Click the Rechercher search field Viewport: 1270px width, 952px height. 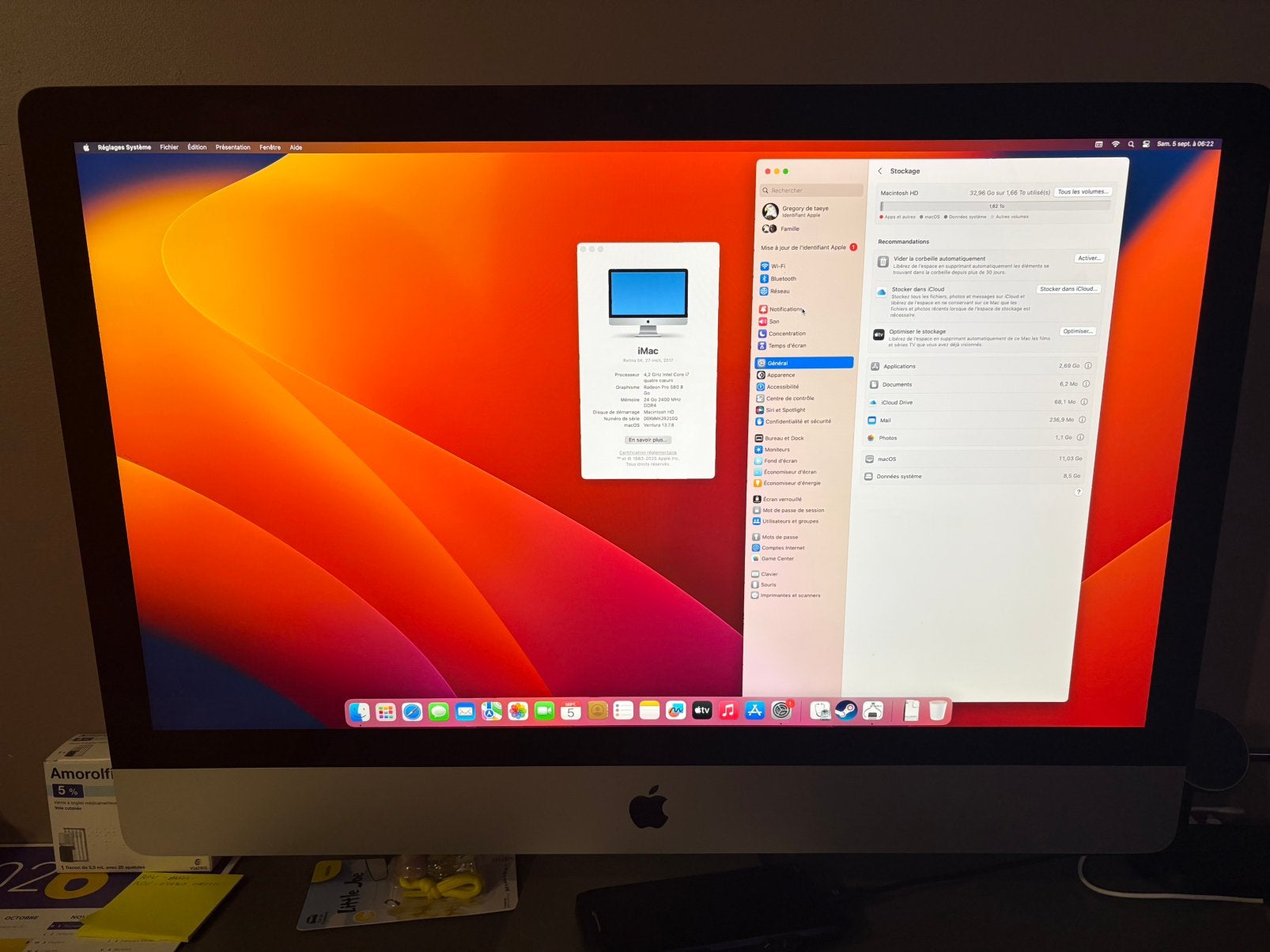(x=811, y=191)
